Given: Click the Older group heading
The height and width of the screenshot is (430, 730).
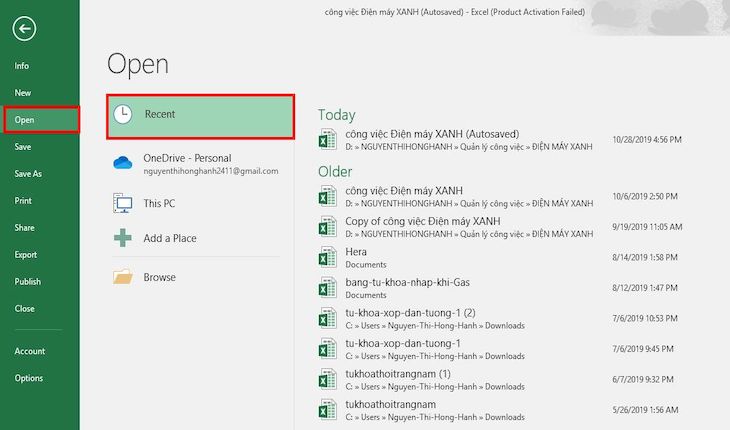Looking at the screenshot, I should pyautogui.click(x=335, y=172).
